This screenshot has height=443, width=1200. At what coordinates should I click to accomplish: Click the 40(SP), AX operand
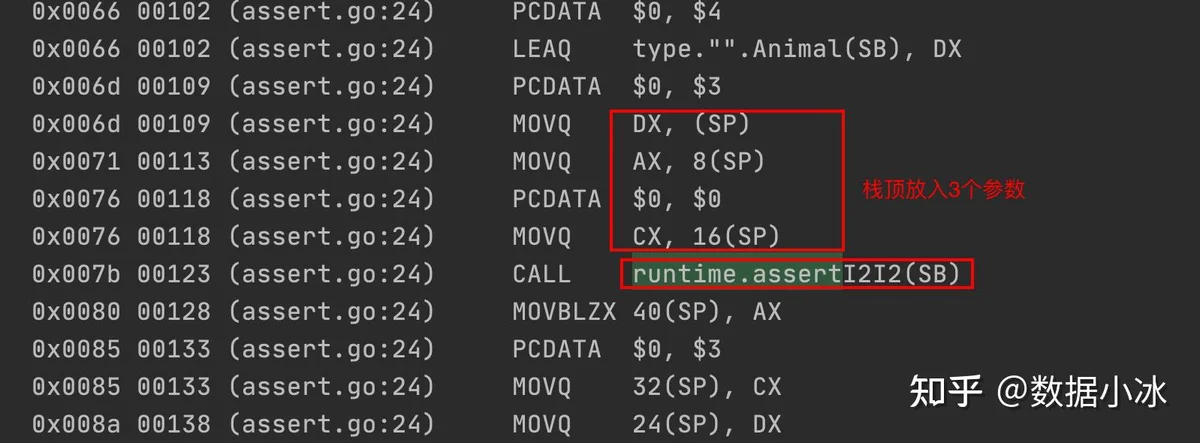click(x=706, y=312)
